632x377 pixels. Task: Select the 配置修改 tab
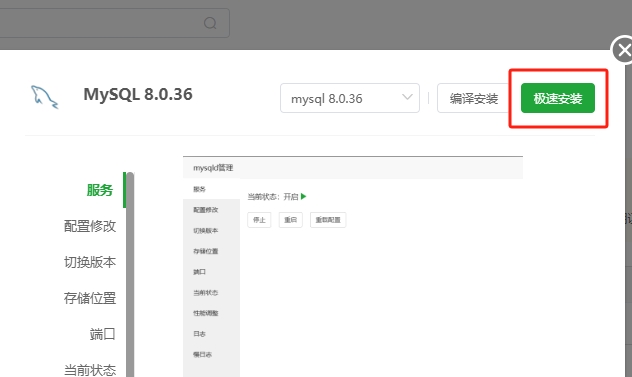point(90,226)
